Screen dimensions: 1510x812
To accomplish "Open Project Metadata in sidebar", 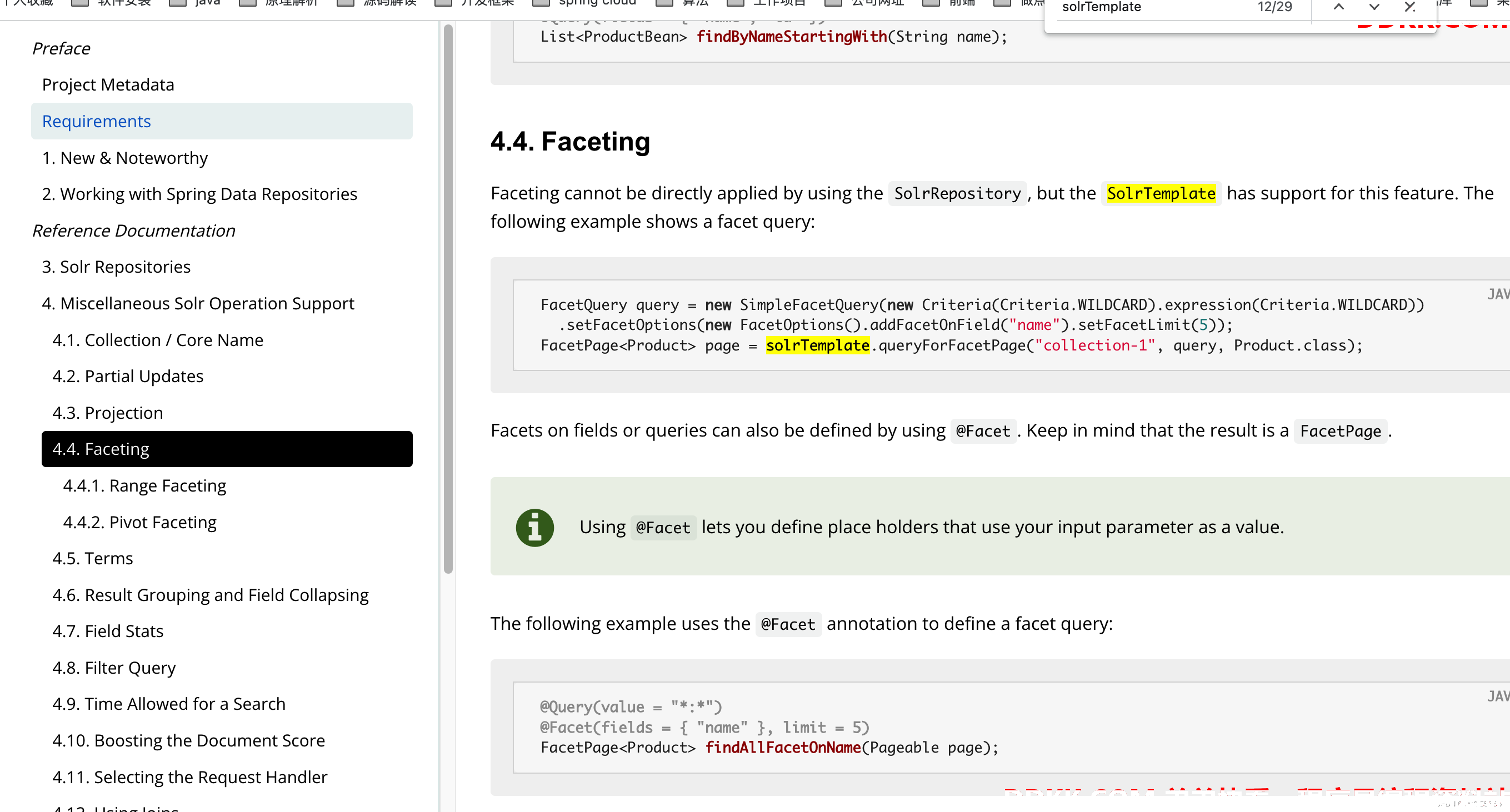I will [108, 85].
